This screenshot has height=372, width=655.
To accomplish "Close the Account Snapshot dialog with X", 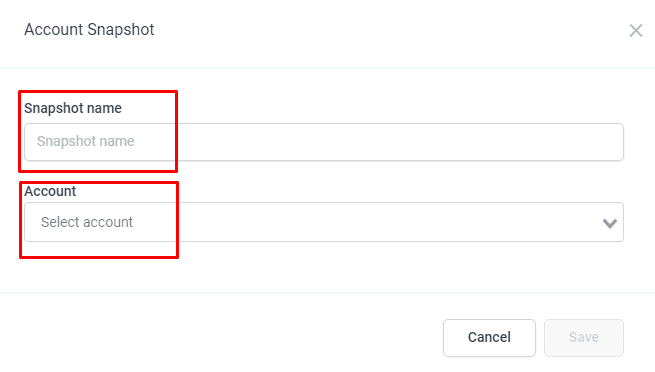I will (x=636, y=30).
